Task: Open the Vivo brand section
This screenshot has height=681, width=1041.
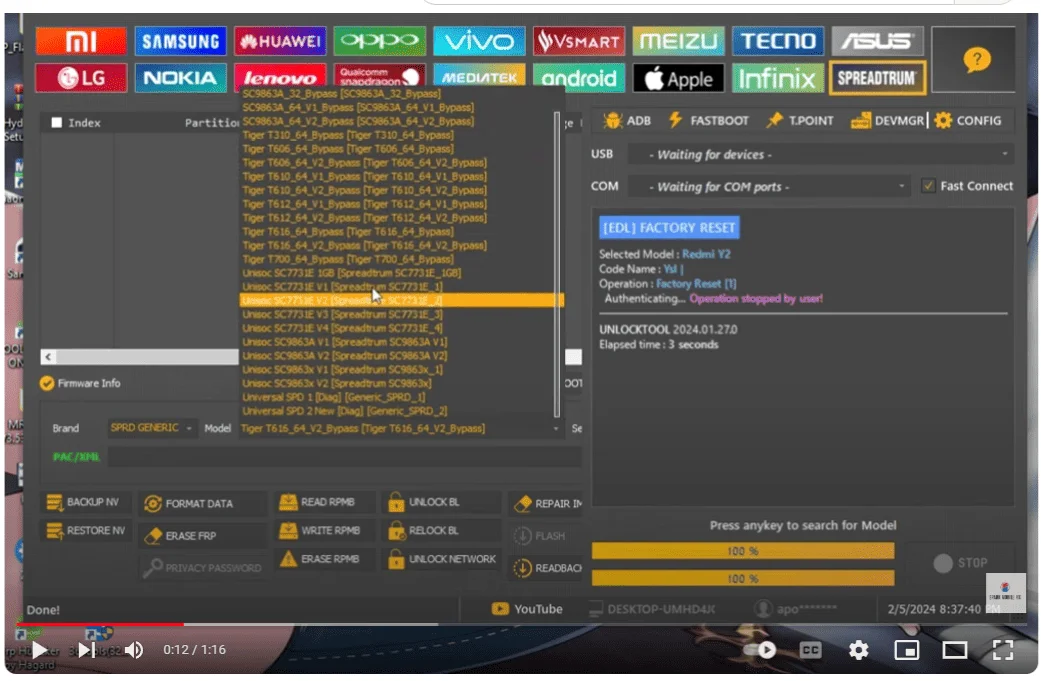Action: [x=479, y=42]
